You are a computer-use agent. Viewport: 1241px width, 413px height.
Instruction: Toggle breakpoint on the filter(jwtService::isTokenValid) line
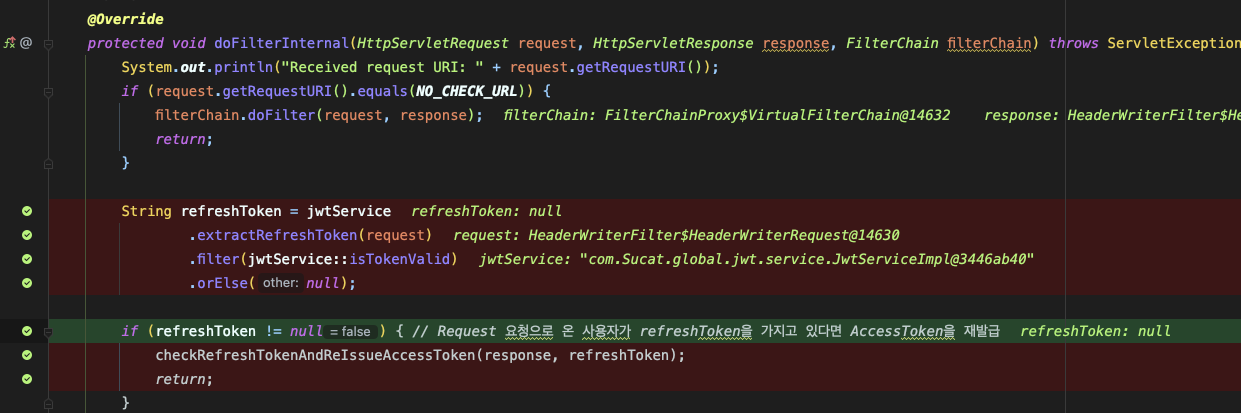27,259
